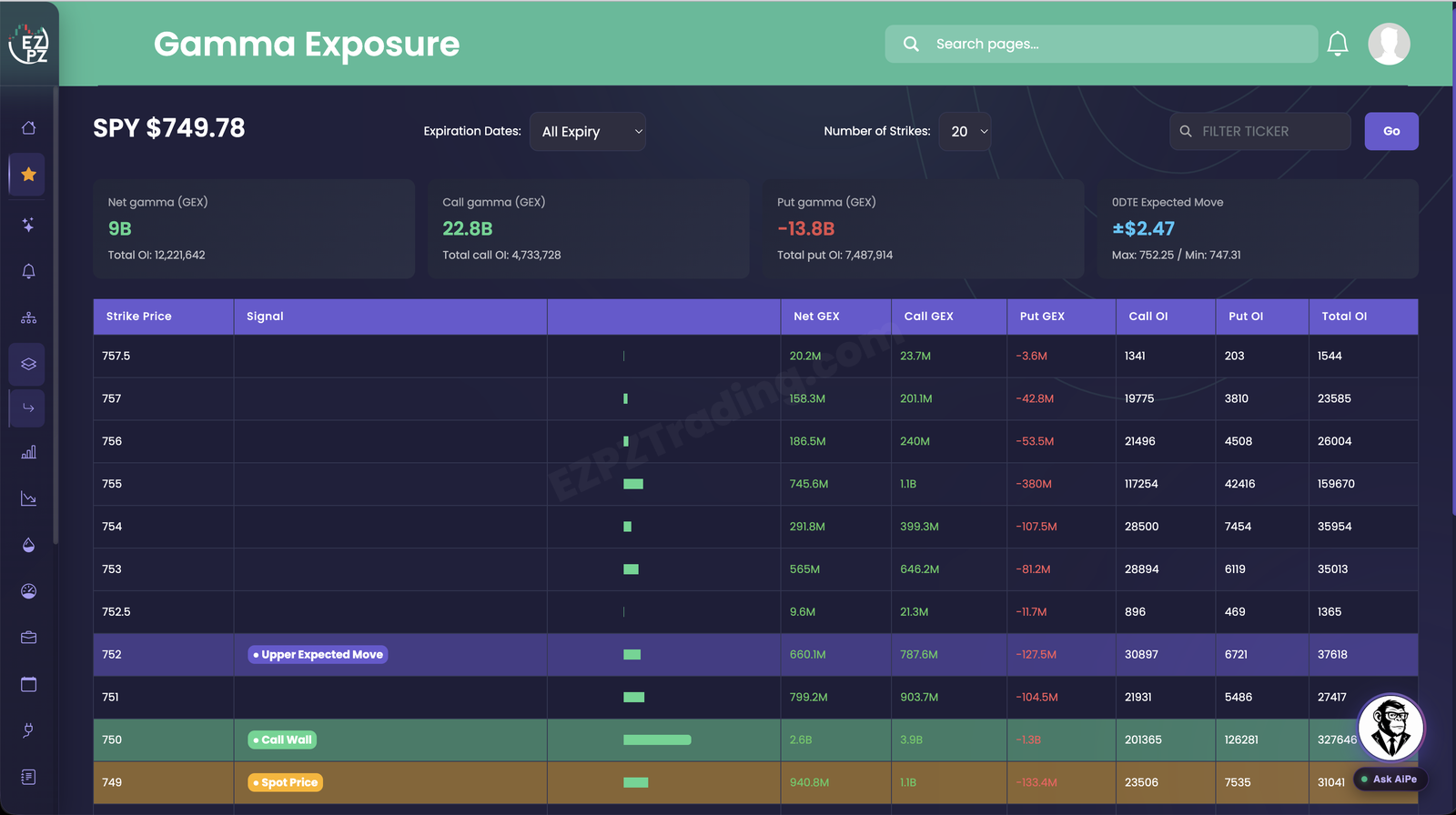The image size is (1456, 815).
Task: Select the 903.7M call GEX value
Action: coord(919,697)
